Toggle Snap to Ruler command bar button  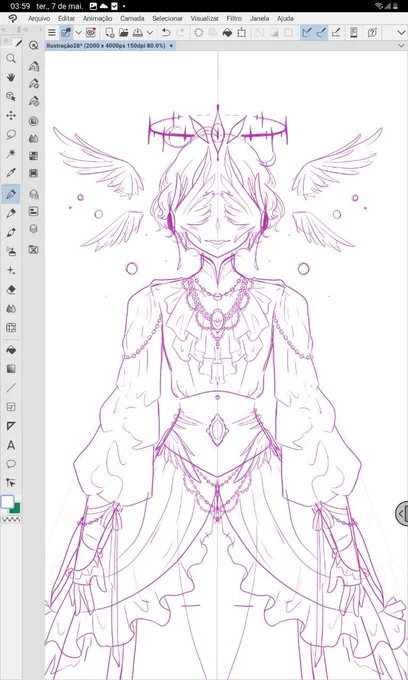point(307,33)
